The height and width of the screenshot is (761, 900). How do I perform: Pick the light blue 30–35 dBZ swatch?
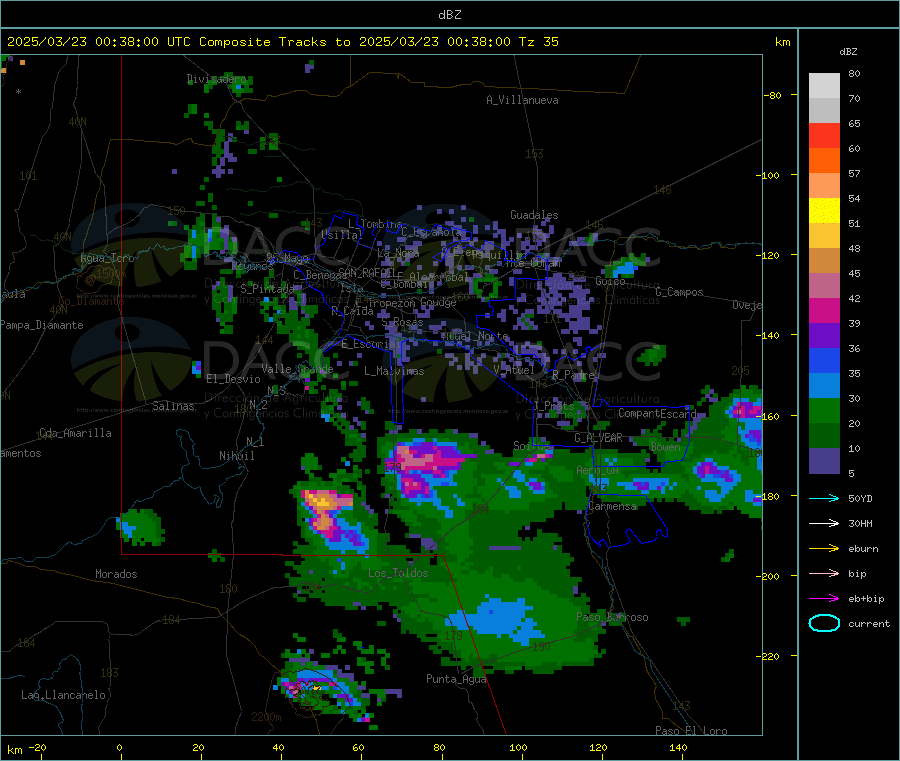824,386
